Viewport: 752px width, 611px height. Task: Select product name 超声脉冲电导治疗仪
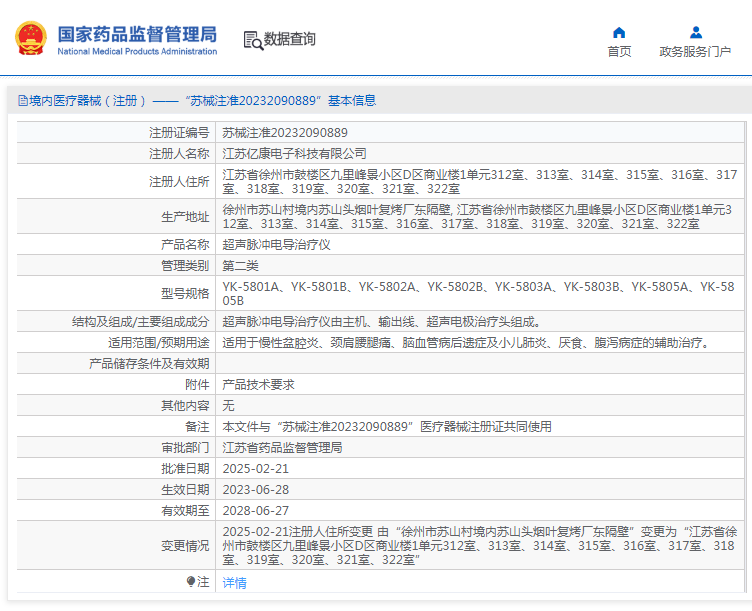[276, 245]
